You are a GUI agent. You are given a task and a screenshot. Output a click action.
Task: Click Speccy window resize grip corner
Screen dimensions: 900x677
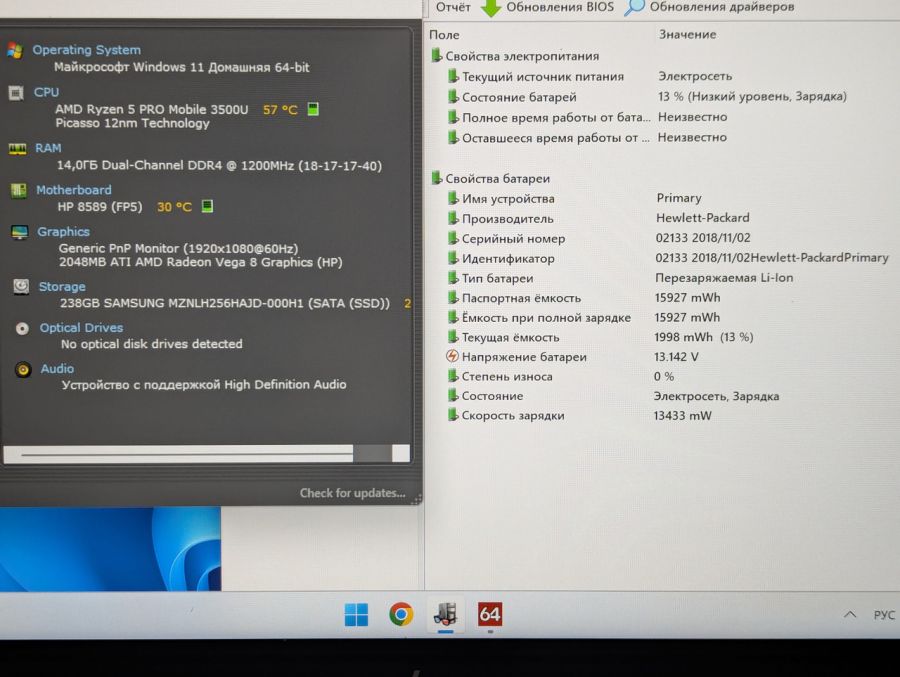coord(417,499)
